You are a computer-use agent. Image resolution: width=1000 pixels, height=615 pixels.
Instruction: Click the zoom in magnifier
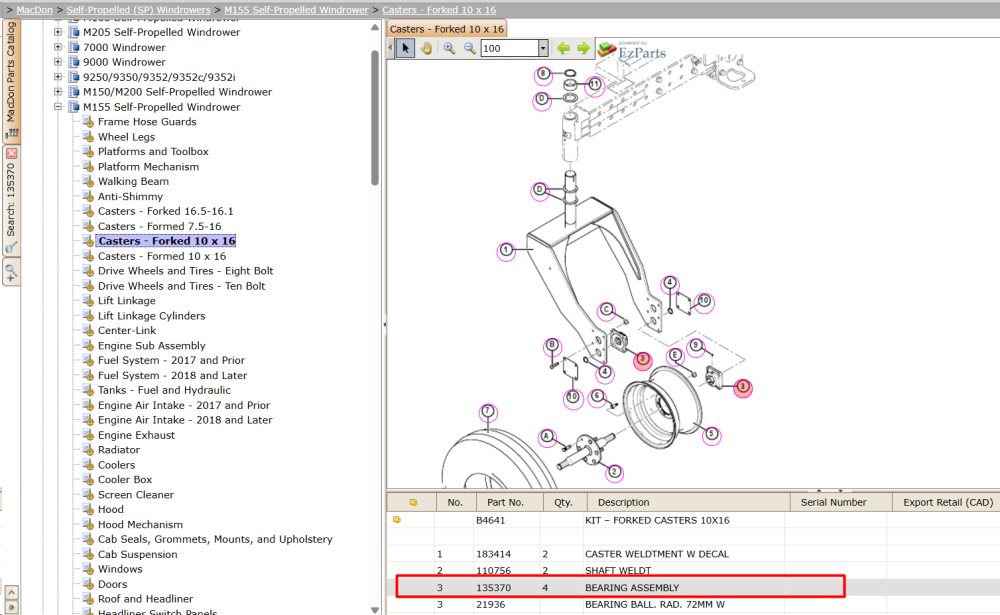pos(449,48)
